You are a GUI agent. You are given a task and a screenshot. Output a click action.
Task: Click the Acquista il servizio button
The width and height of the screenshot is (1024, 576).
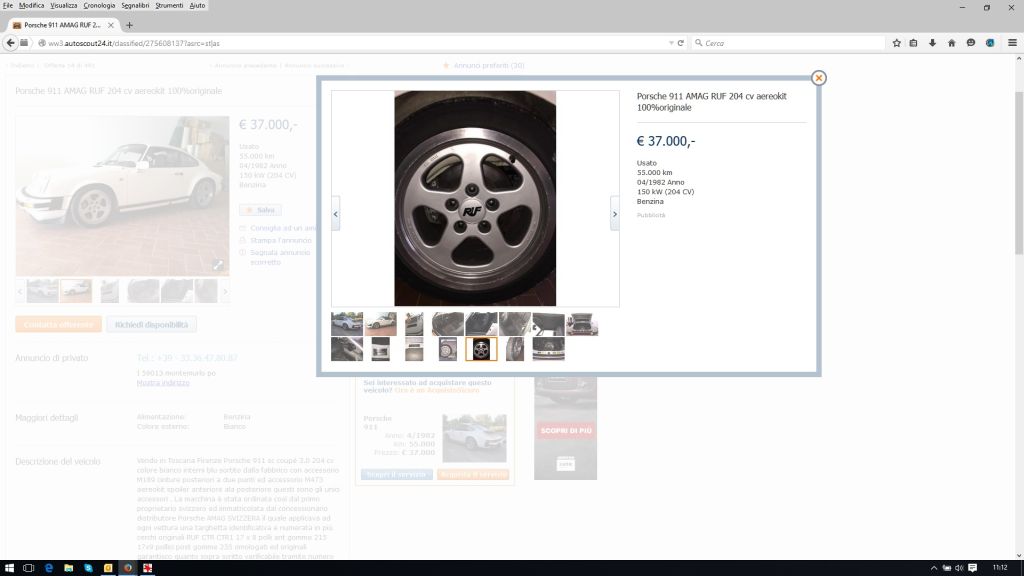click(x=473, y=474)
